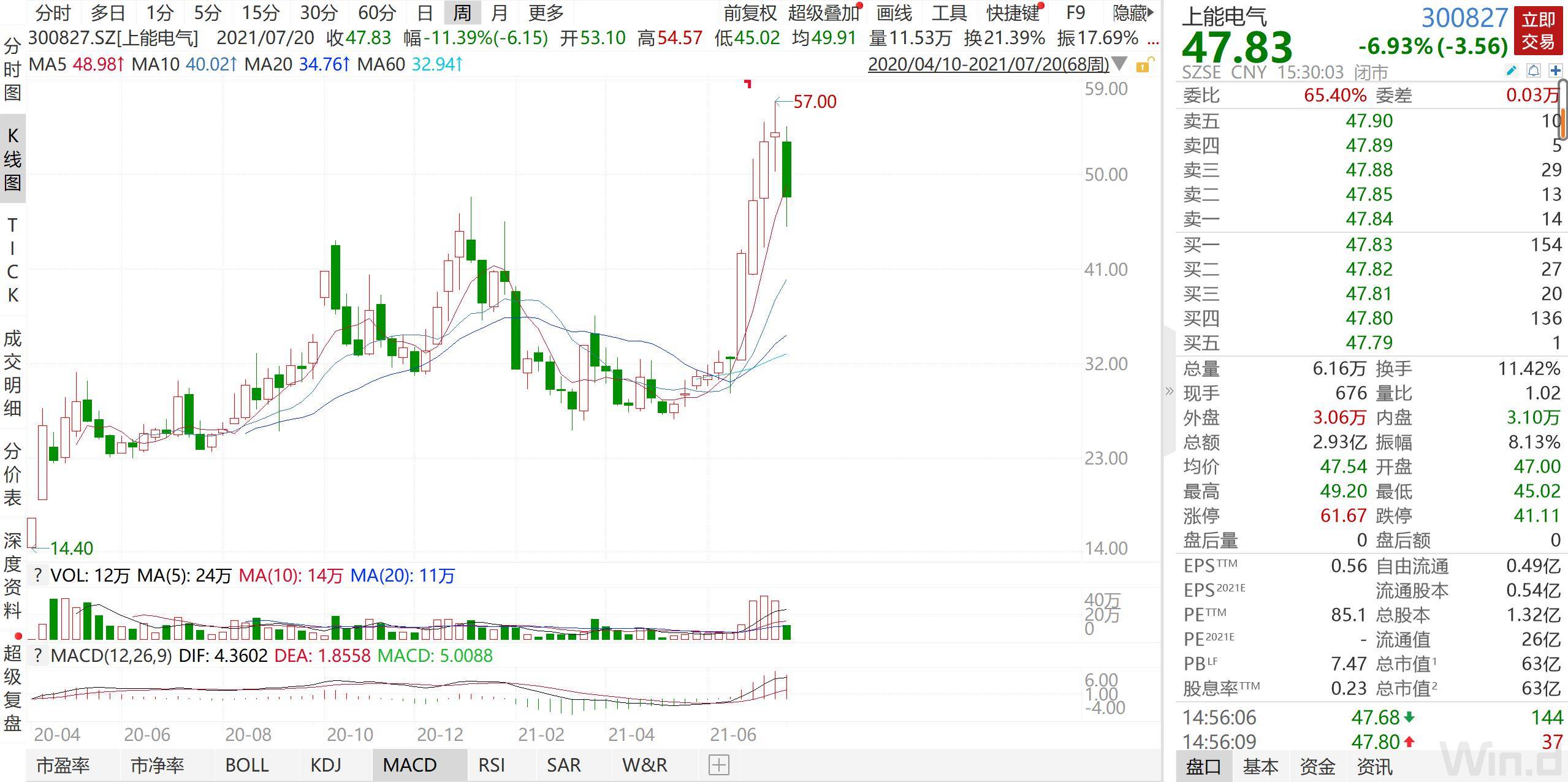This screenshot has width=1568, height=782.
Task: Switch indicator to SAR
Action: (x=563, y=765)
